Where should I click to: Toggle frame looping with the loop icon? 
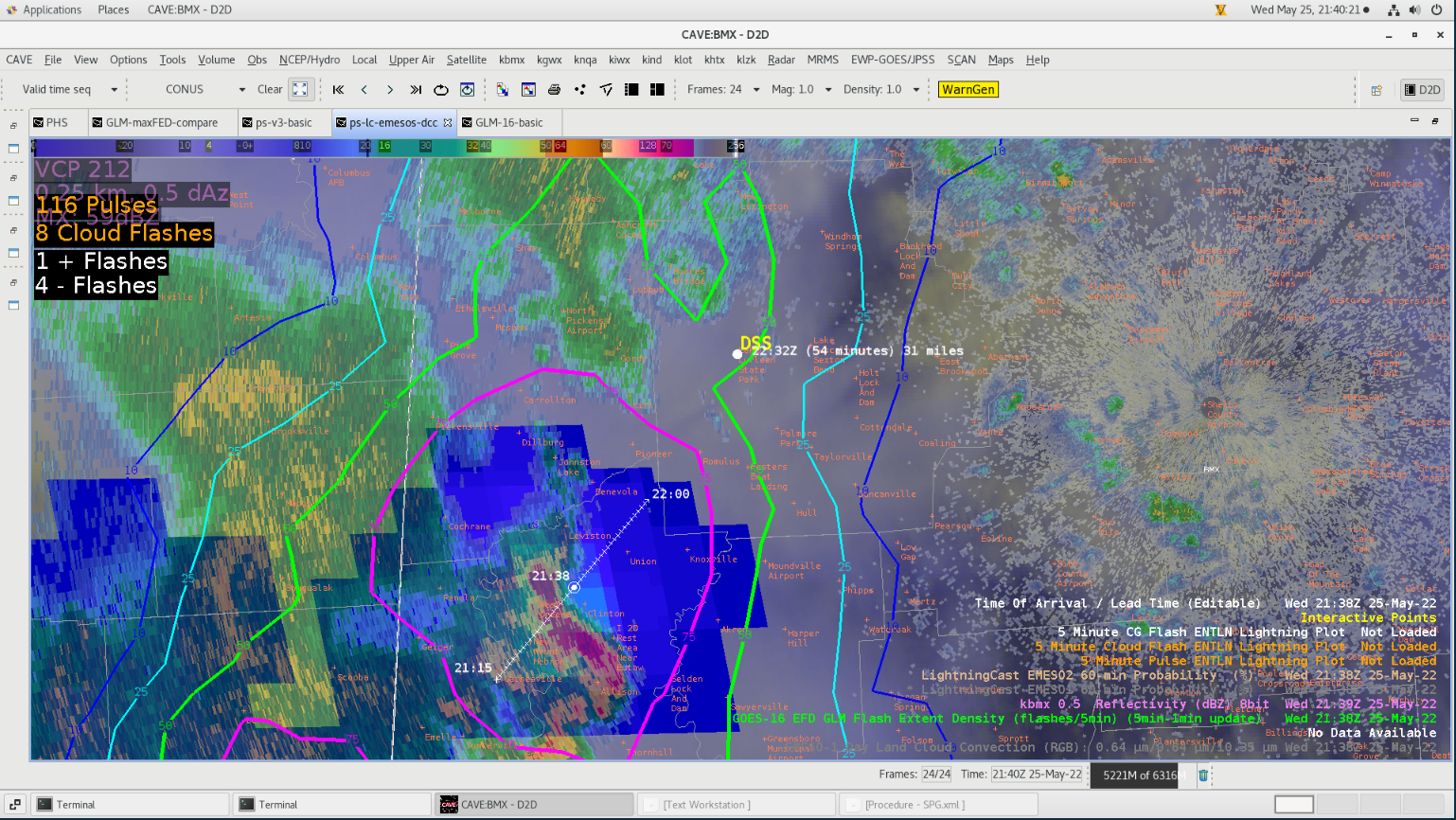(441, 89)
